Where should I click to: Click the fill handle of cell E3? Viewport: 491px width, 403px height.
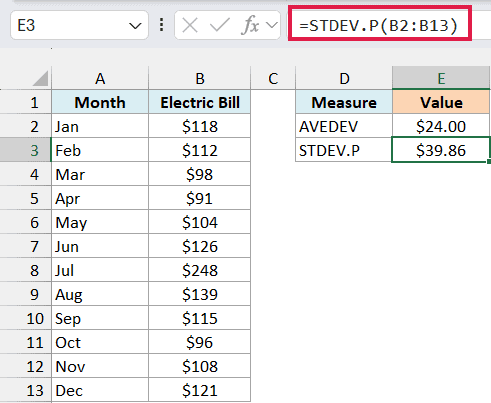click(489, 162)
